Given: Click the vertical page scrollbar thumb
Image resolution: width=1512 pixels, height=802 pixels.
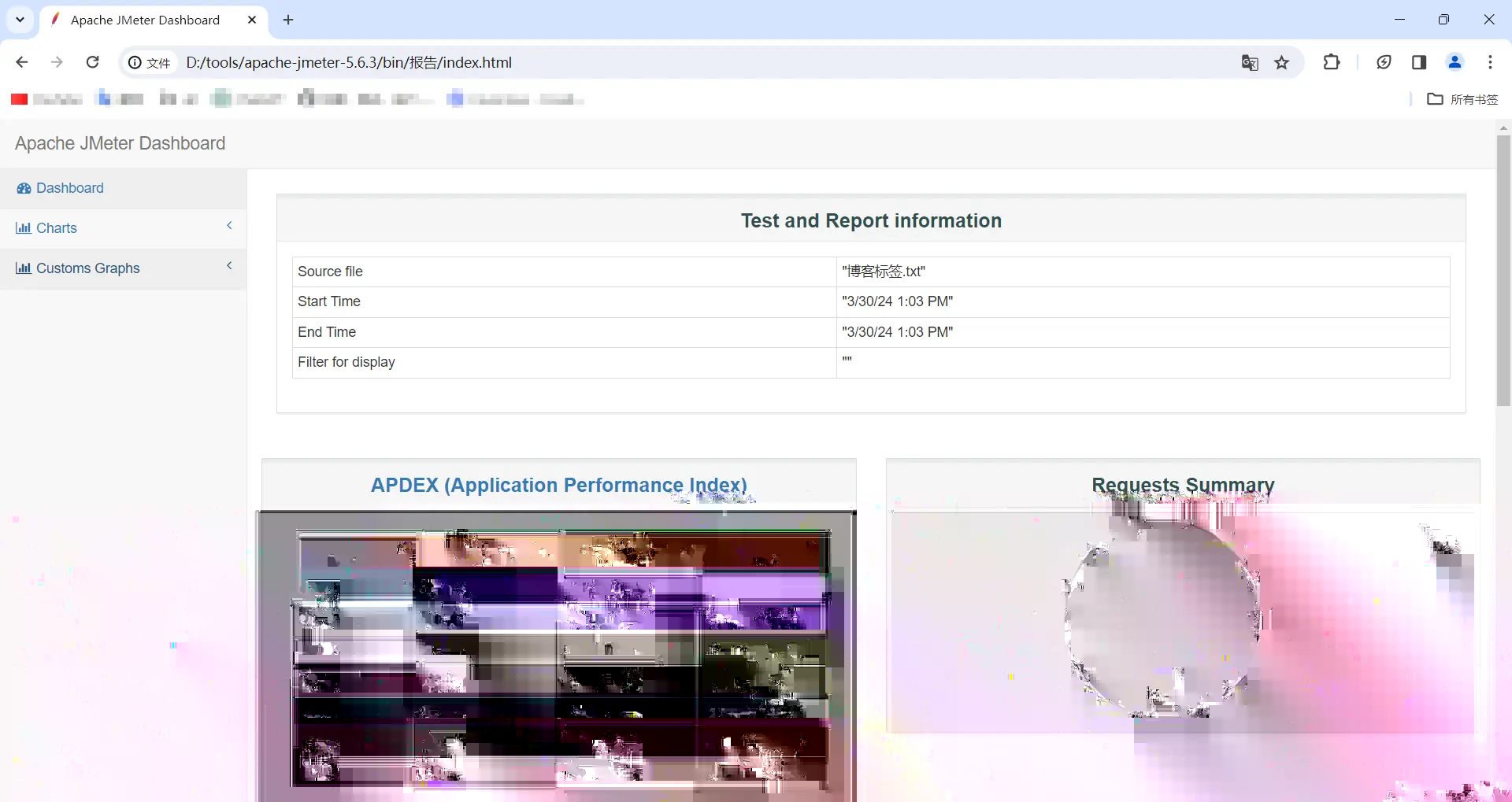Looking at the screenshot, I should tap(1503, 270).
